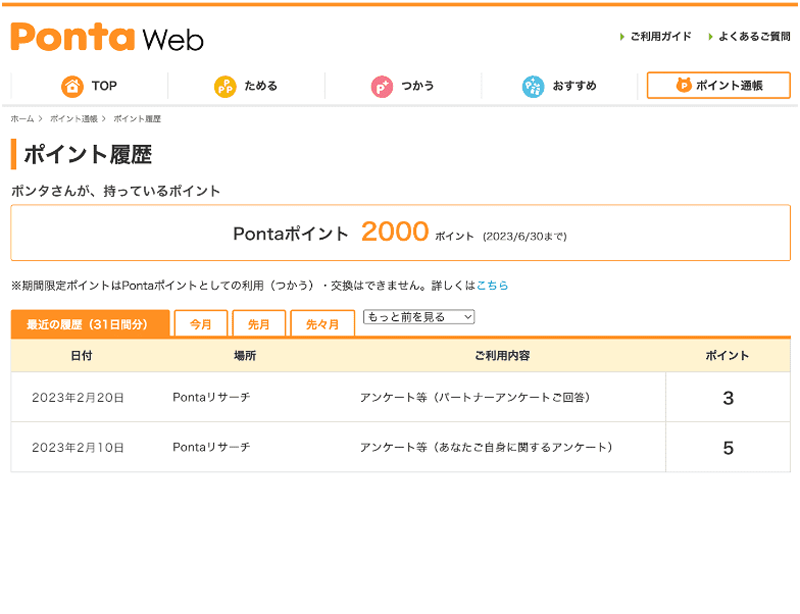Select 最近の履歴（31日間分） tab
The width and height of the screenshot is (800, 614).
pyautogui.click(x=90, y=324)
